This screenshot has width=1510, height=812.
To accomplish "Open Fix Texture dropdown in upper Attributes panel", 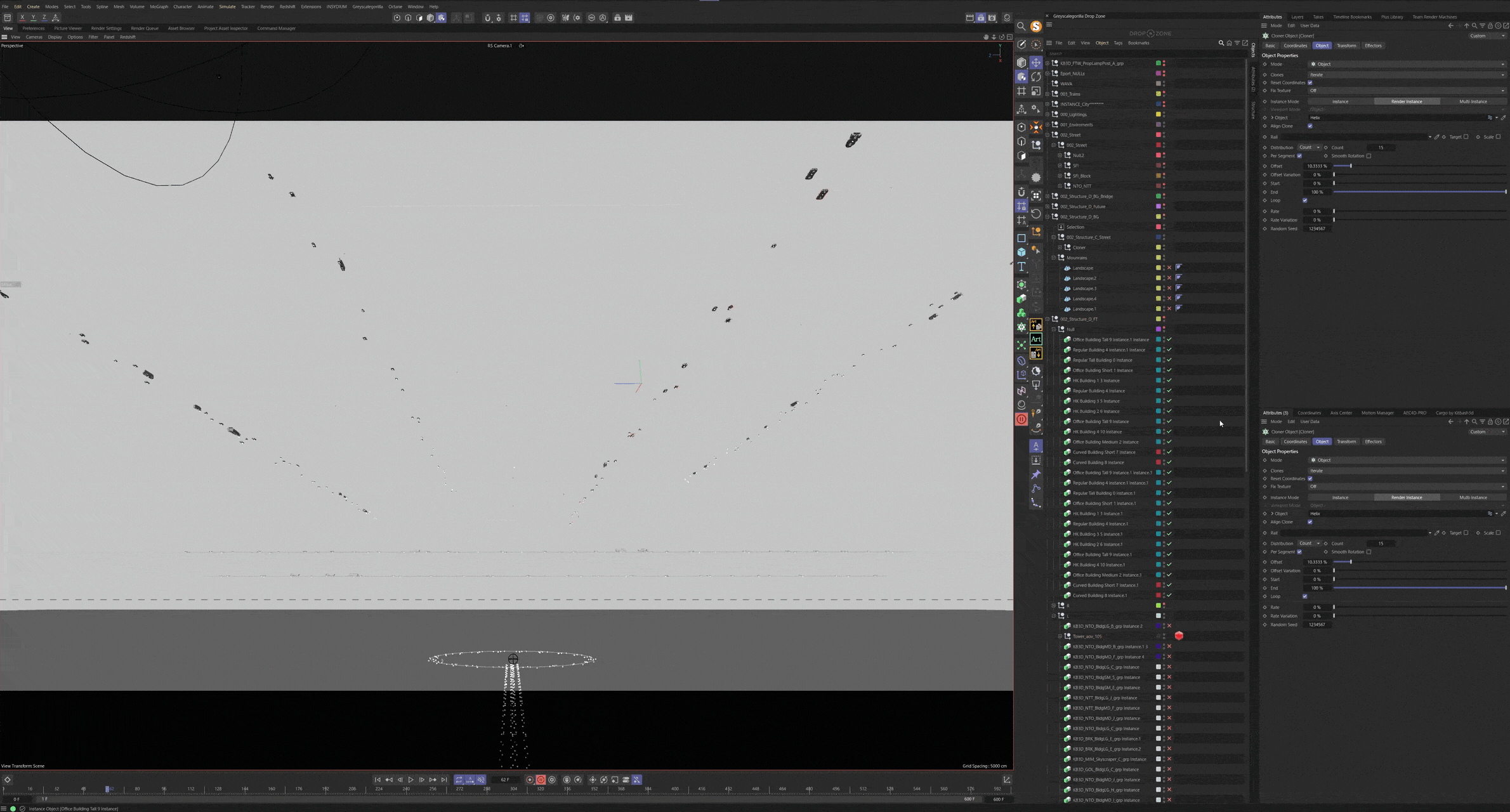I will tap(1407, 91).
